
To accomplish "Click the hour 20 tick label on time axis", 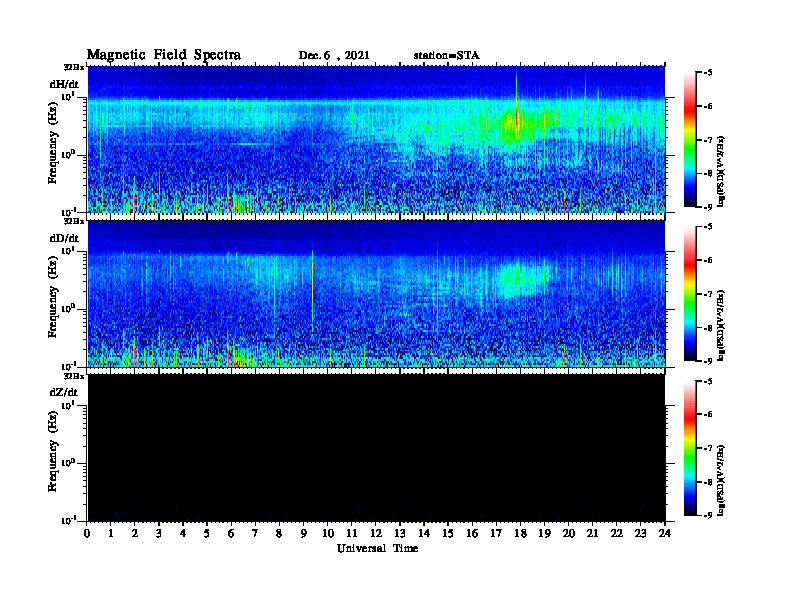I will pos(569,533).
